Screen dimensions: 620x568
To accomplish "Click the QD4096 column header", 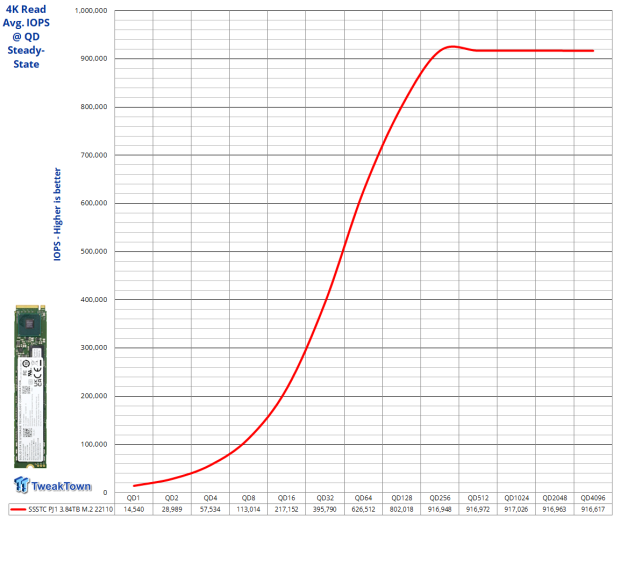I will [x=593, y=498].
